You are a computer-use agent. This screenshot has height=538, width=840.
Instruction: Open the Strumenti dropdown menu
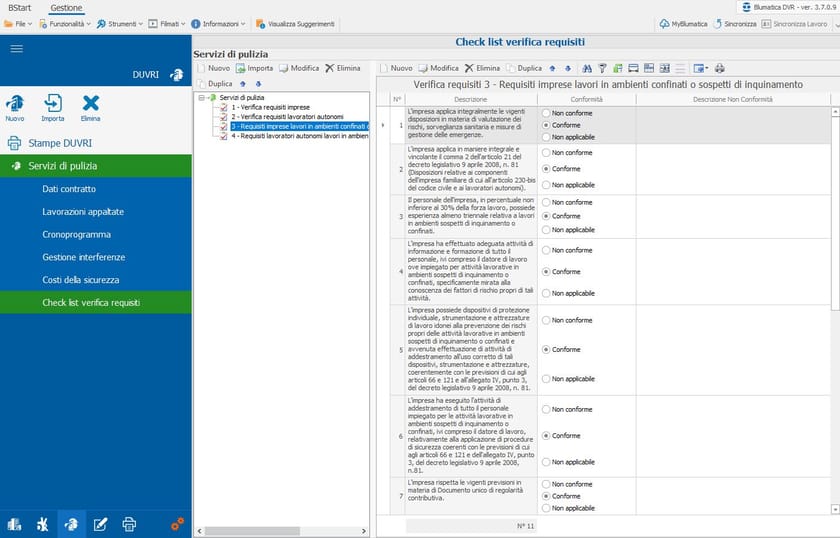120,23
